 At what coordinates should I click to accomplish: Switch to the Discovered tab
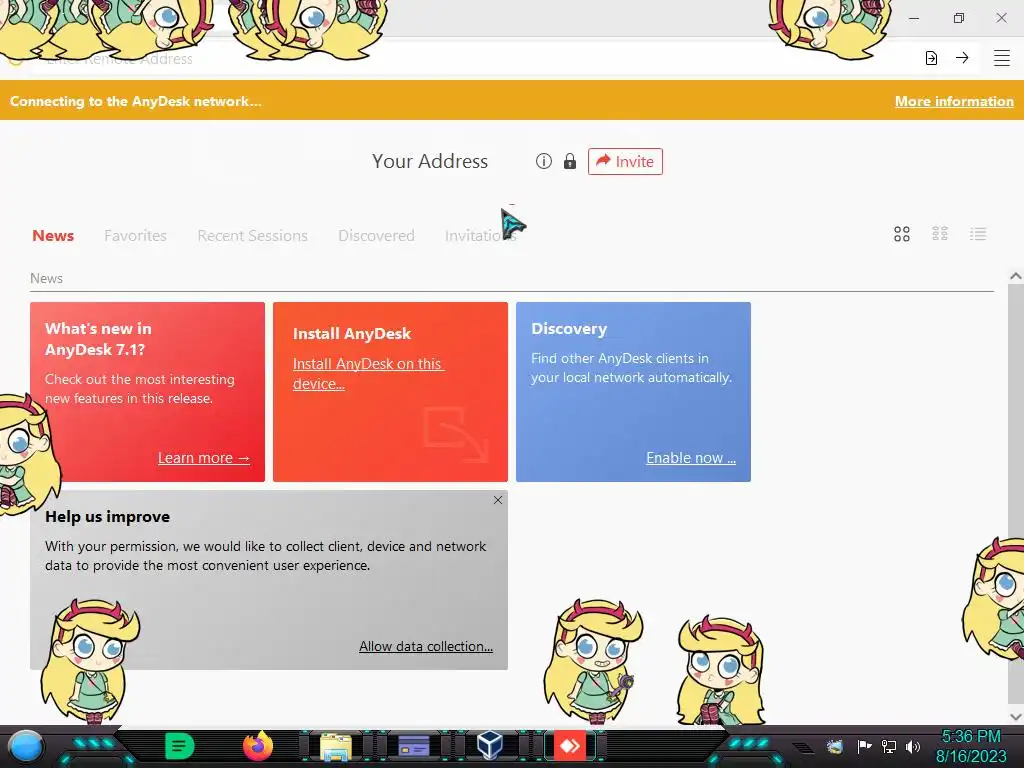click(376, 235)
